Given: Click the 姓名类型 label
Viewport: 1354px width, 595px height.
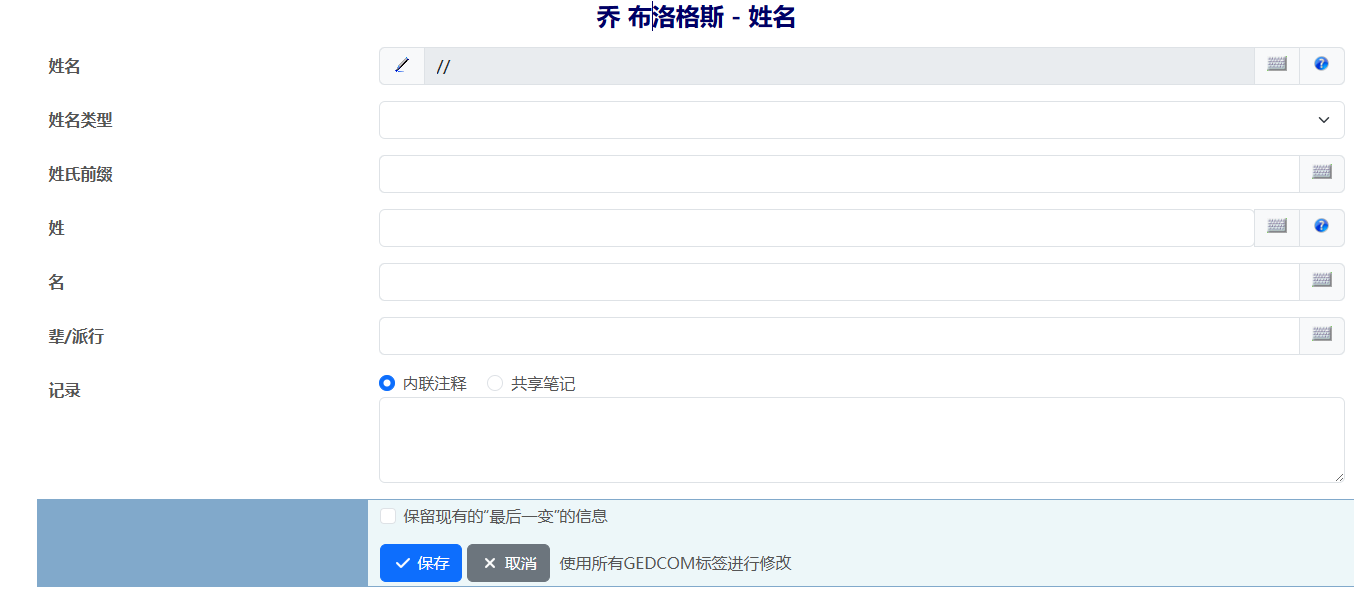Looking at the screenshot, I should (80, 120).
